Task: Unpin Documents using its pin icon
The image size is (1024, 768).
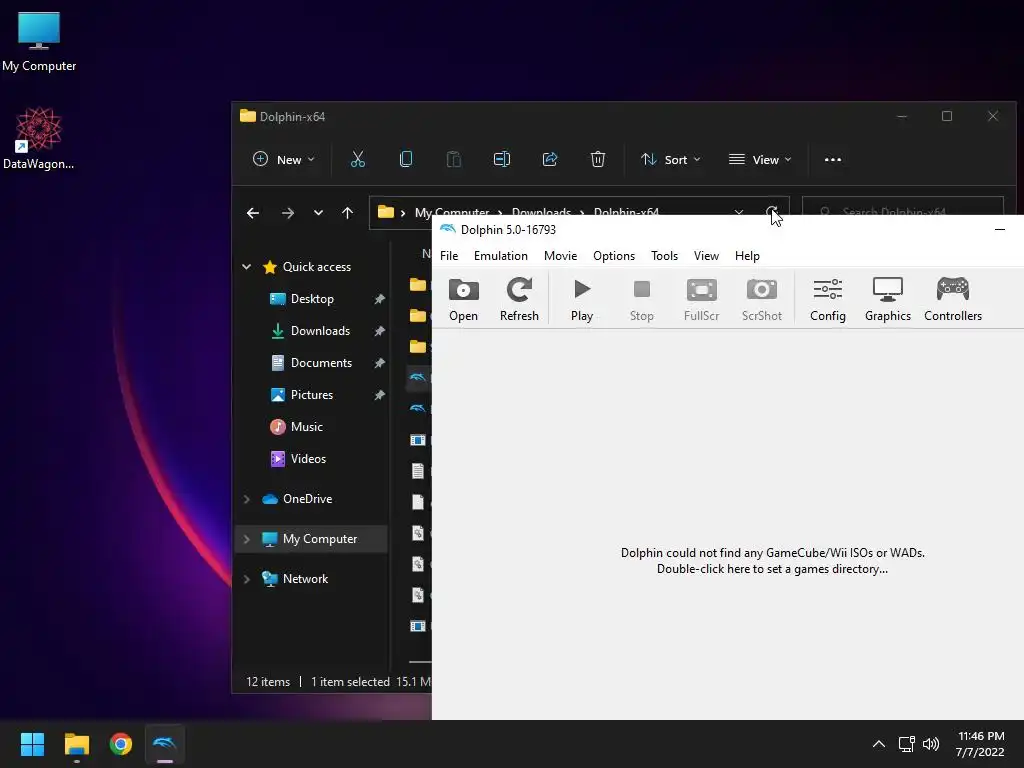Action: click(x=379, y=363)
